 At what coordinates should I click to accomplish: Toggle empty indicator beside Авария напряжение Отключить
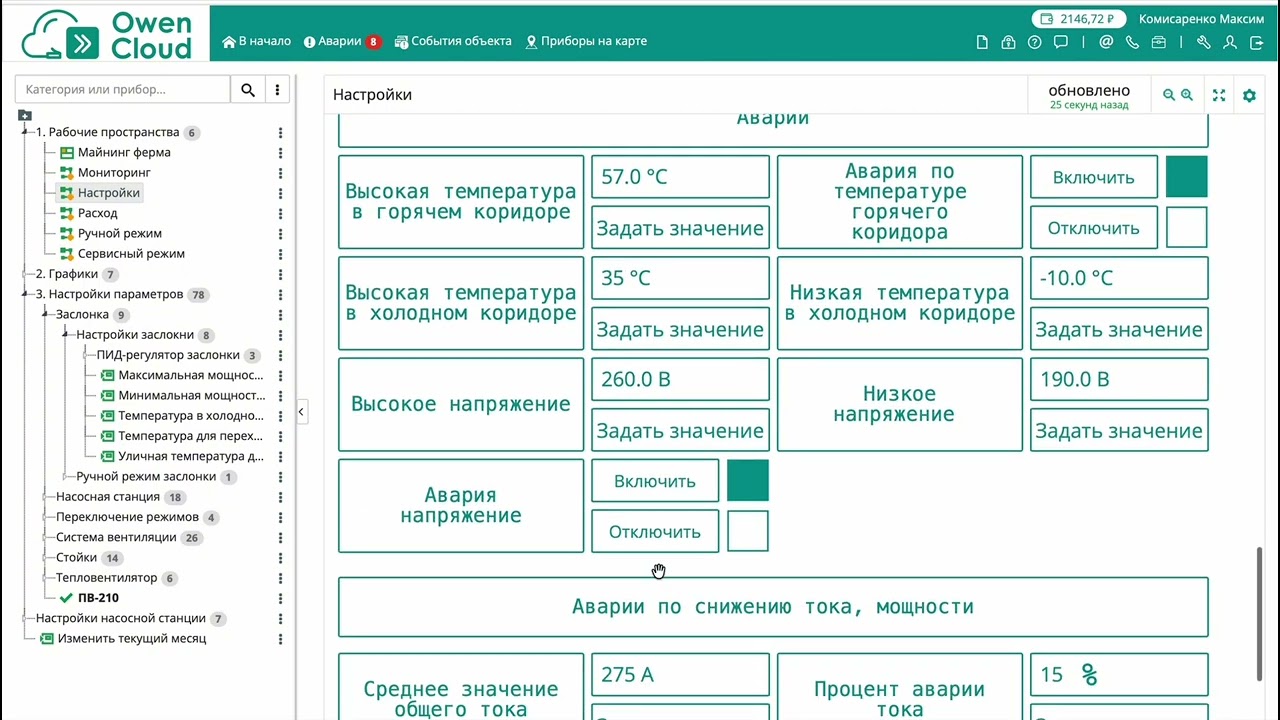click(x=748, y=531)
